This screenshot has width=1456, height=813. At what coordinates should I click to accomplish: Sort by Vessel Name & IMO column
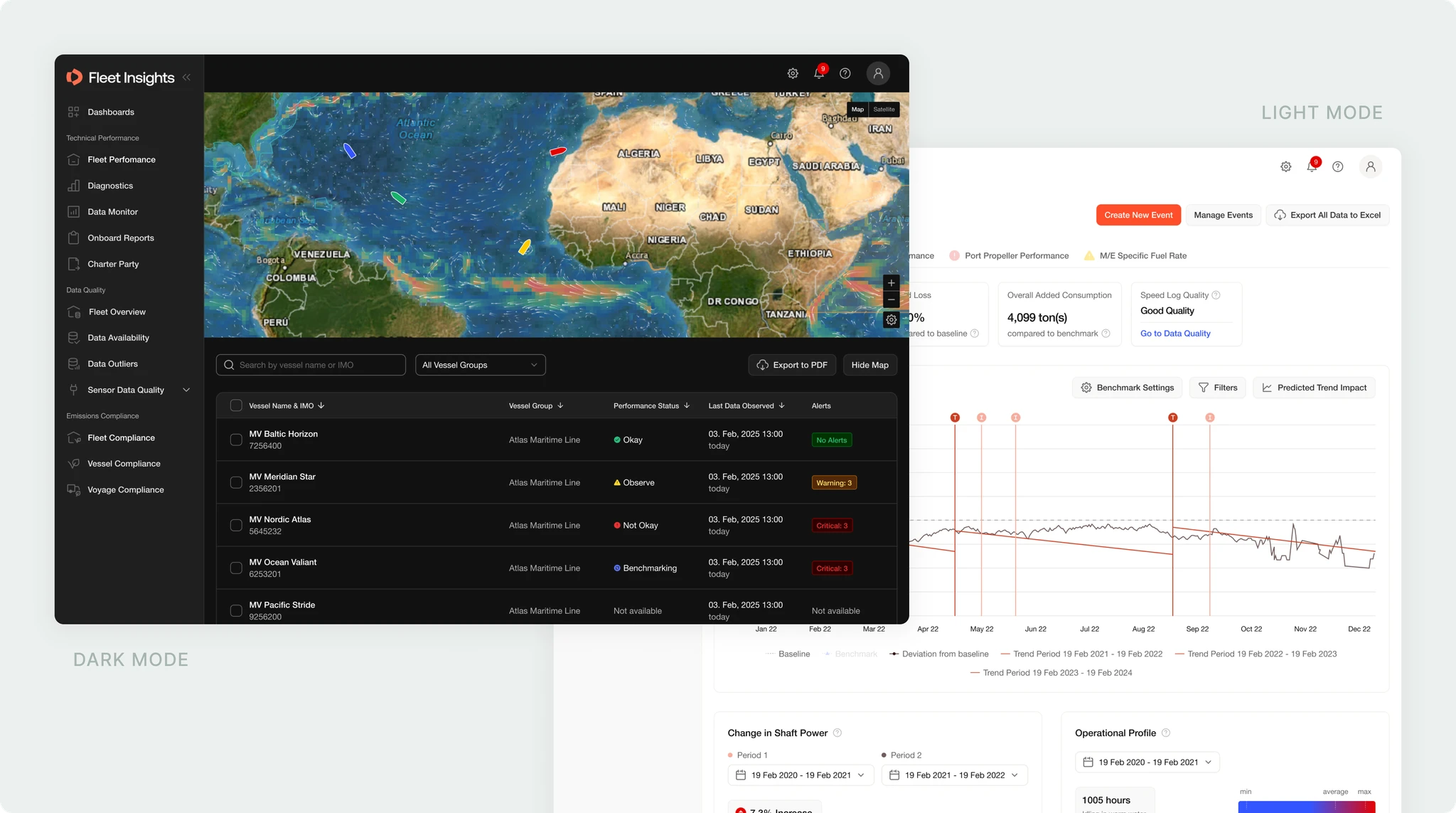click(x=287, y=405)
